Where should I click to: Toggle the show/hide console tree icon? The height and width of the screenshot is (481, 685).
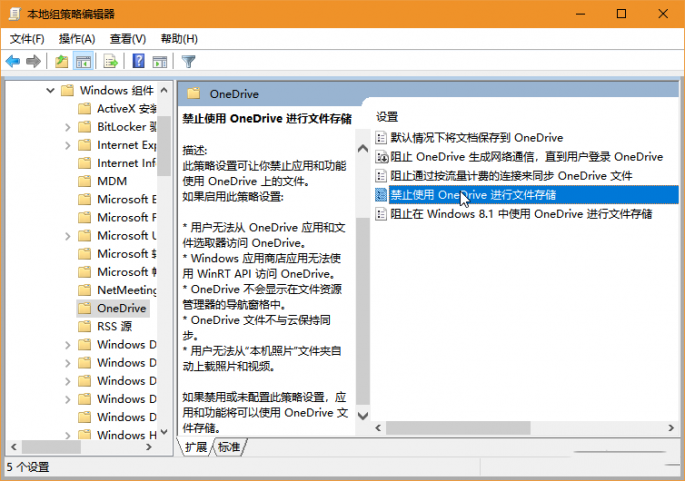[x=84, y=62]
